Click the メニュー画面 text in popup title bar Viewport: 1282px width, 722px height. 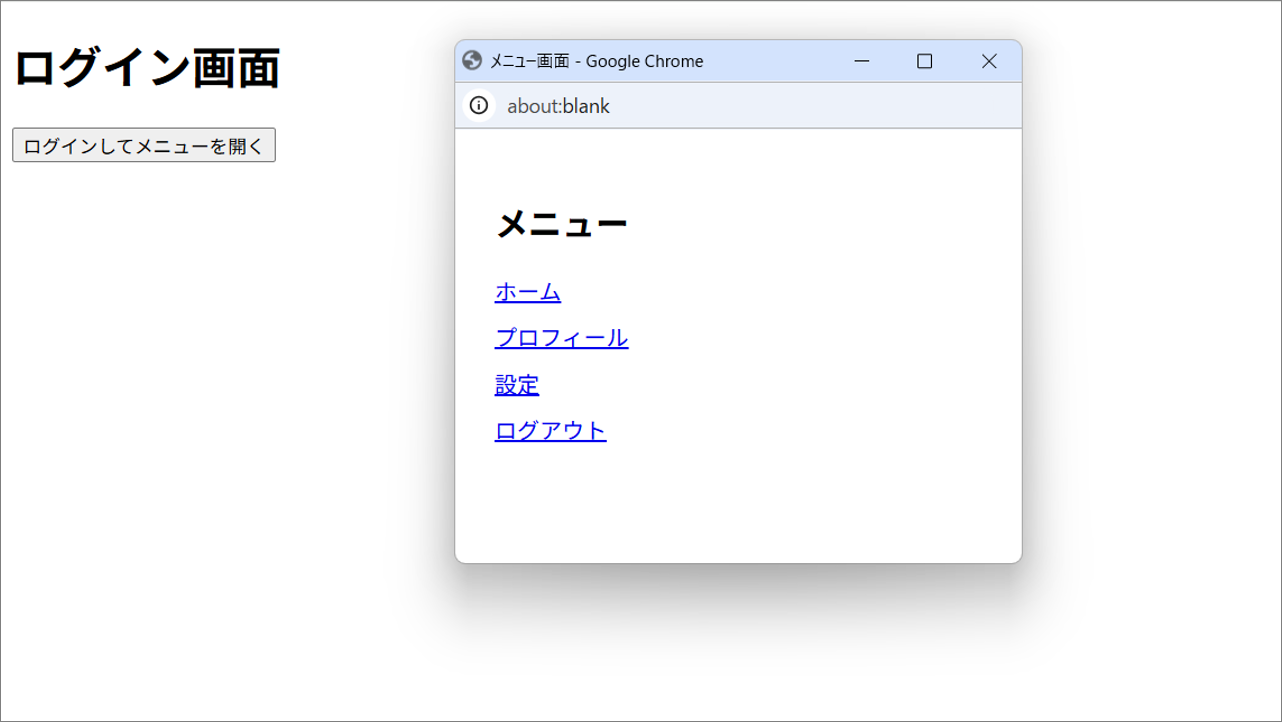coord(529,61)
